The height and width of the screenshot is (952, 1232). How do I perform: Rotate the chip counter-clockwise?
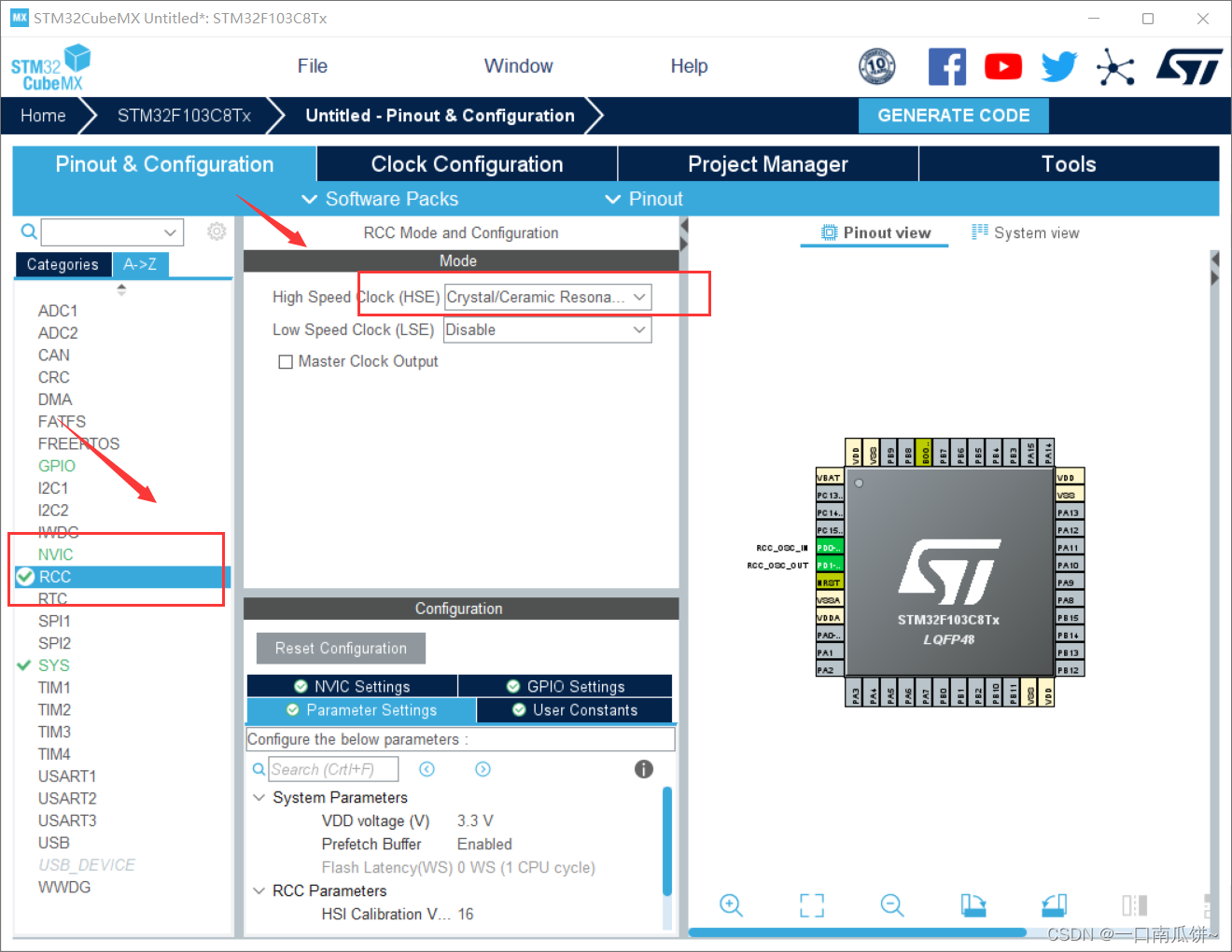coord(1055,905)
